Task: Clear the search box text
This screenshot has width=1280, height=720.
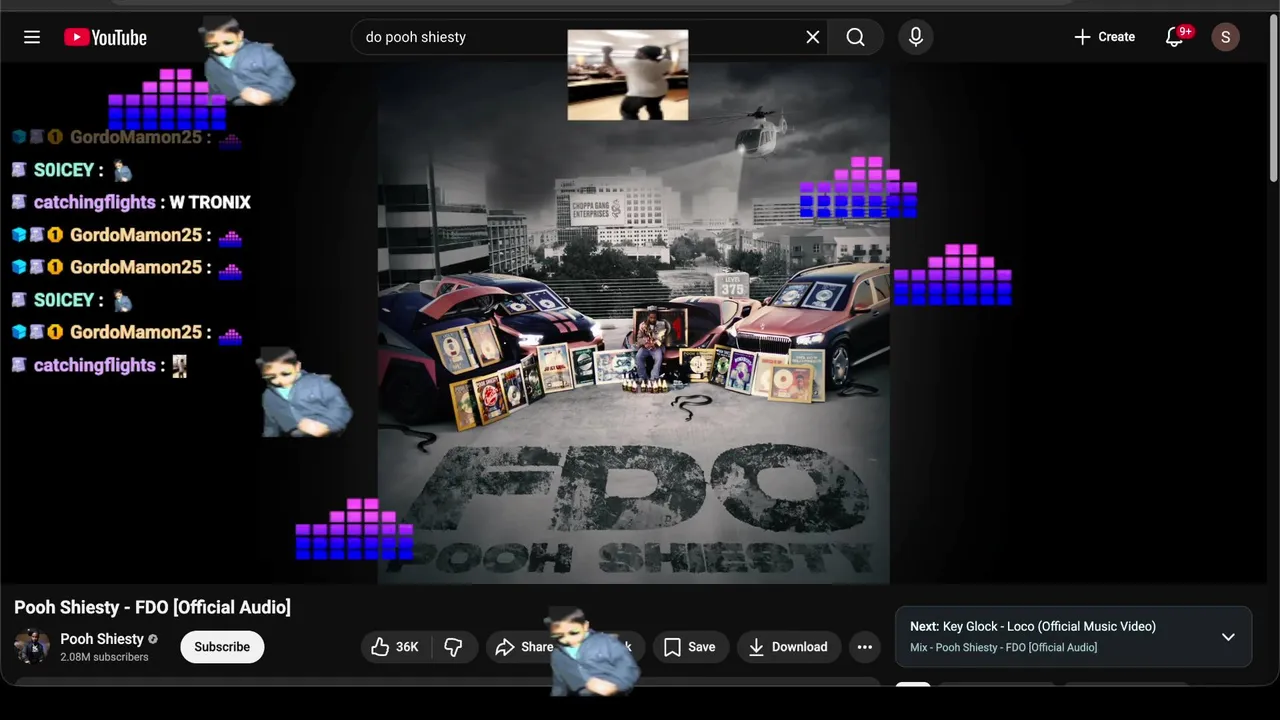Action: click(x=813, y=37)
